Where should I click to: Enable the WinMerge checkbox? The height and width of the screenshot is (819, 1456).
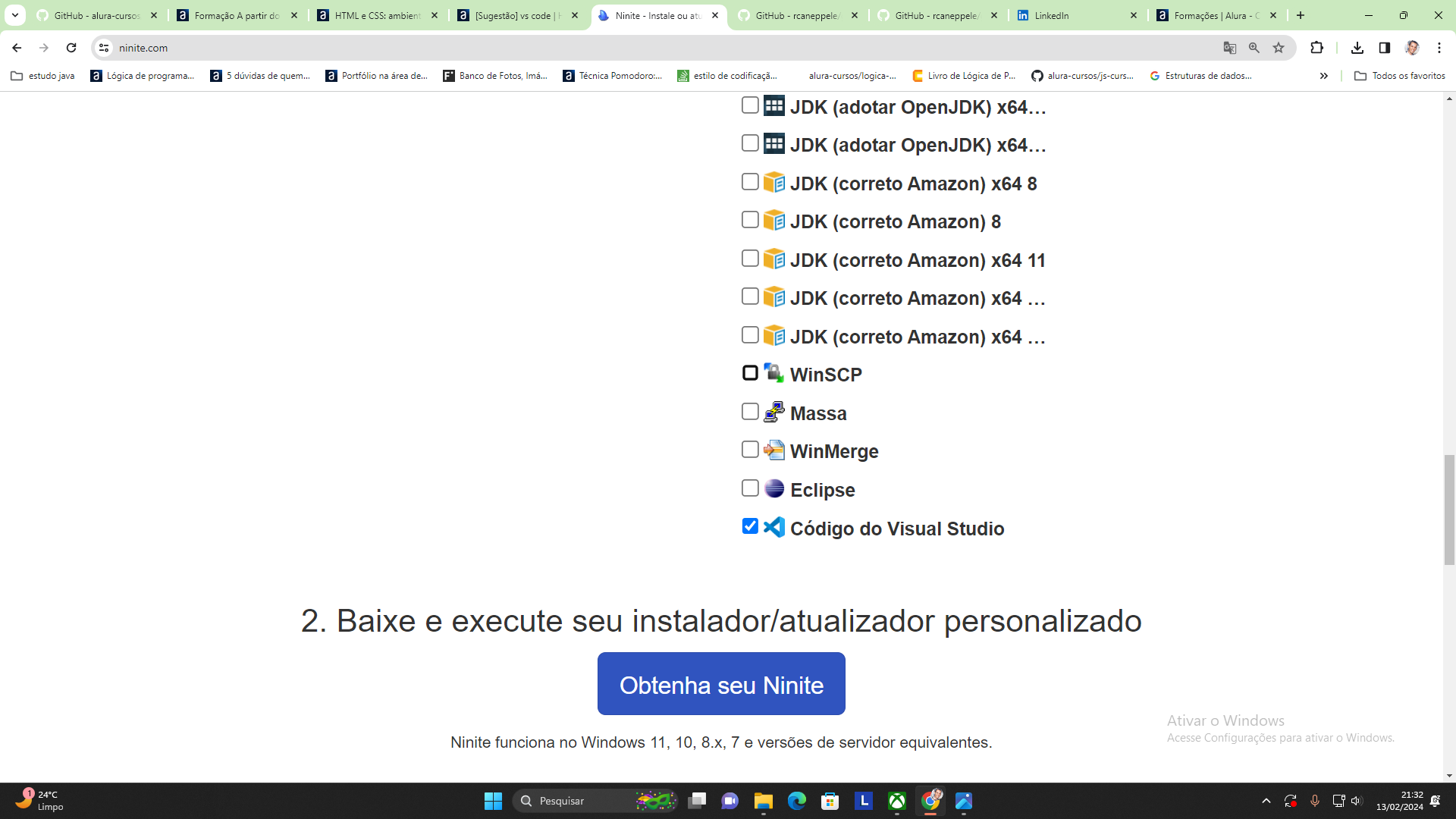tap(750, 450)
